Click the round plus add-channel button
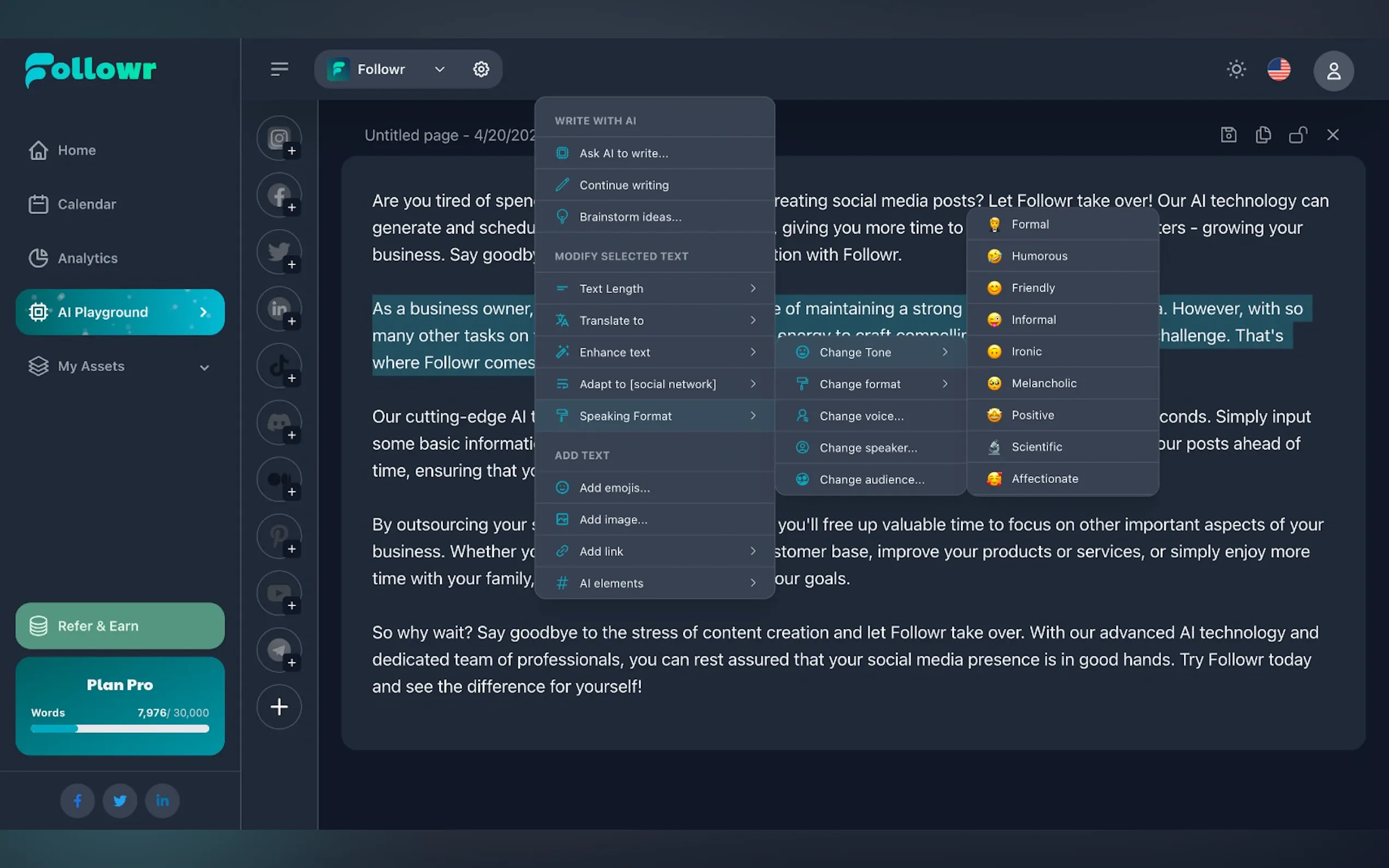 pyautogui.click(x=279, y=707)
